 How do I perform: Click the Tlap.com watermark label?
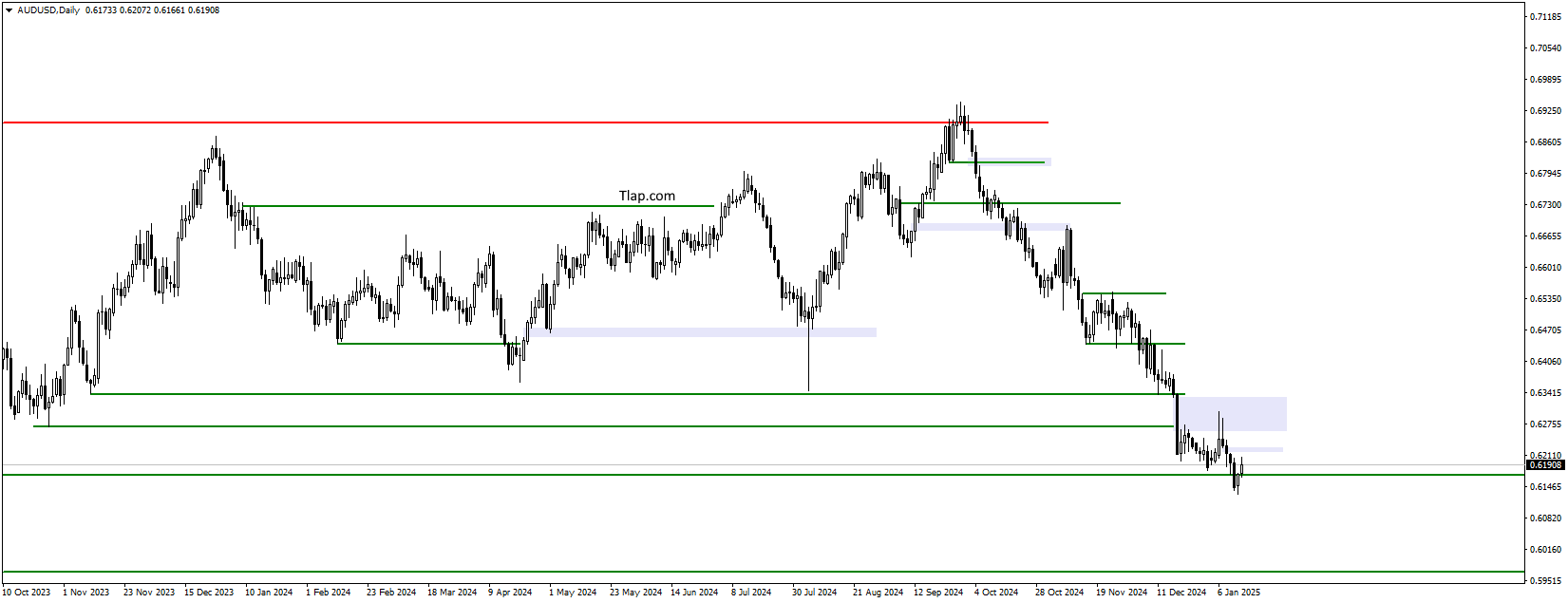coord(647,196)
